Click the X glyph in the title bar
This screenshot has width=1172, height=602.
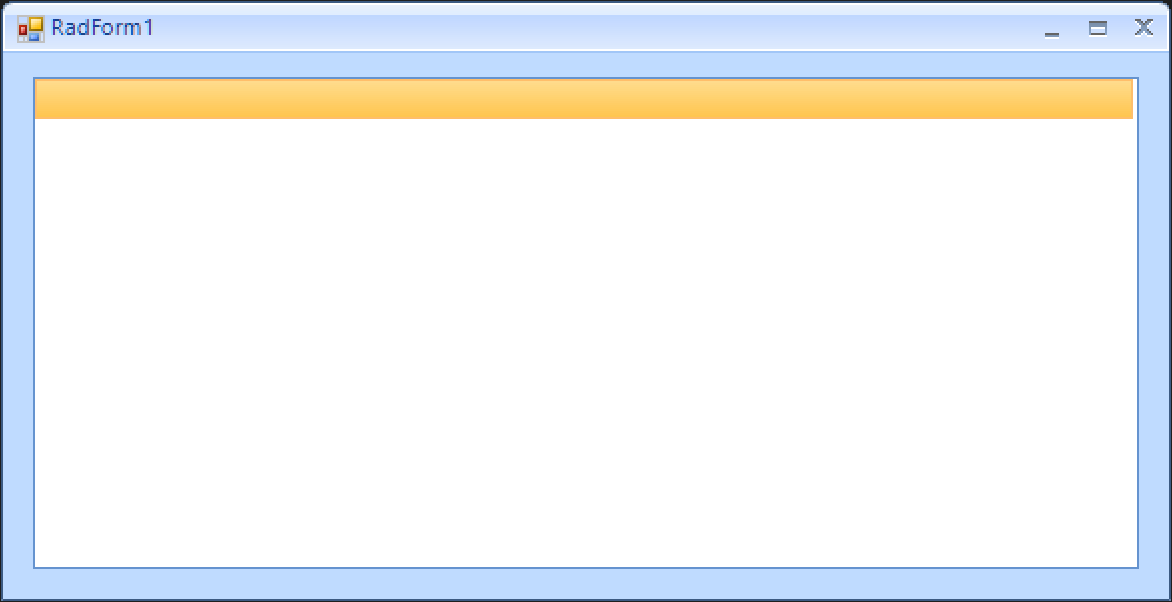pos(1144,28)
